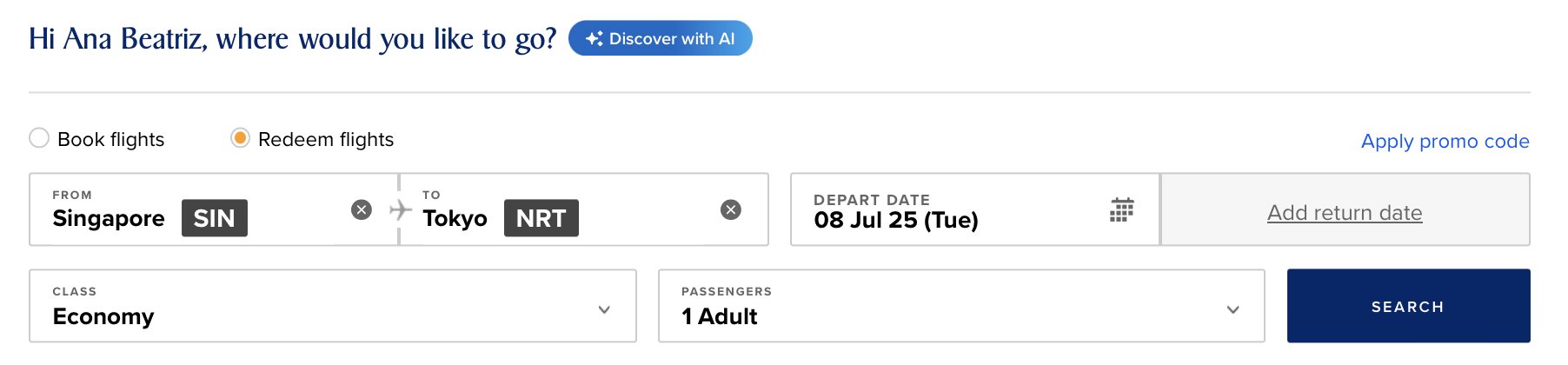Expand the Class dropdown chevron
The height and width of the screenshot is (365, 1568).
tap(604, 309)
